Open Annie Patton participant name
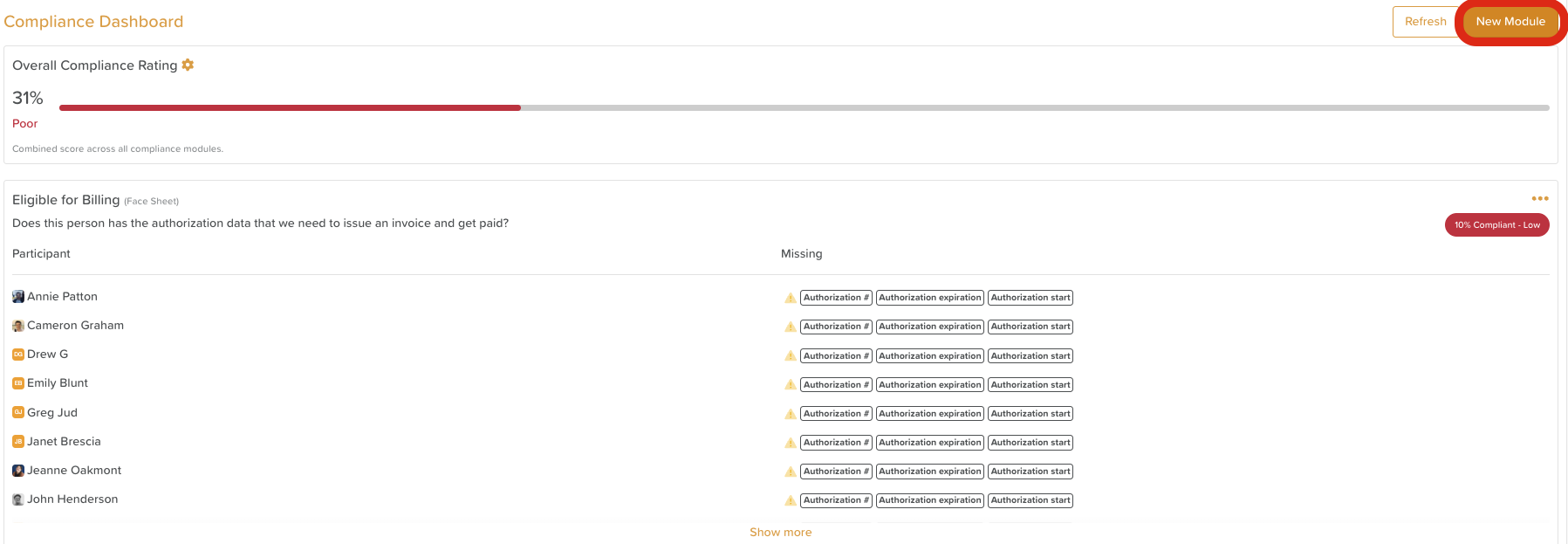Image resolution: width=1568 pixels, height=544 pixels. point(62,297)
